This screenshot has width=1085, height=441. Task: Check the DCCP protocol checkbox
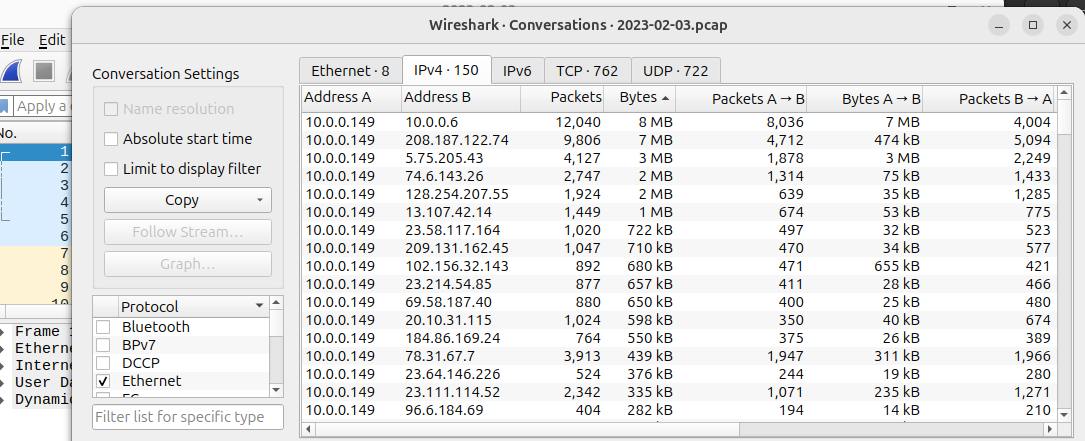point(103,363)
